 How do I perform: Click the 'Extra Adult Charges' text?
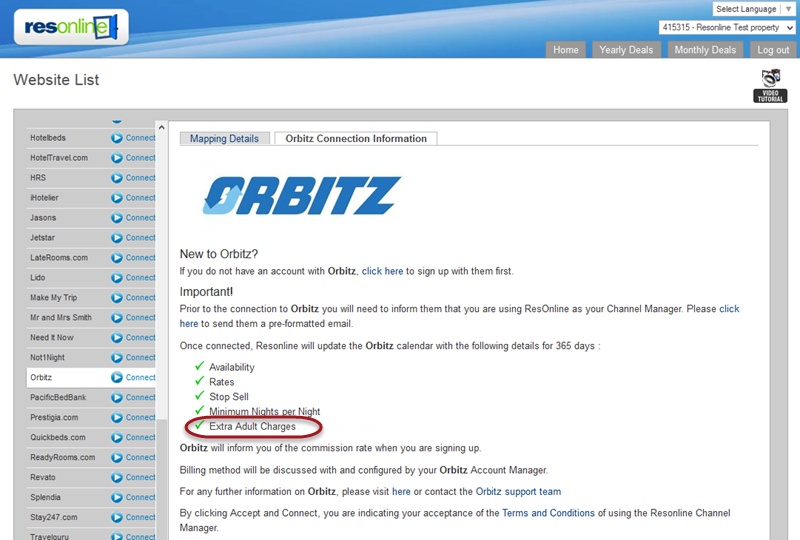tap(252, 426)
